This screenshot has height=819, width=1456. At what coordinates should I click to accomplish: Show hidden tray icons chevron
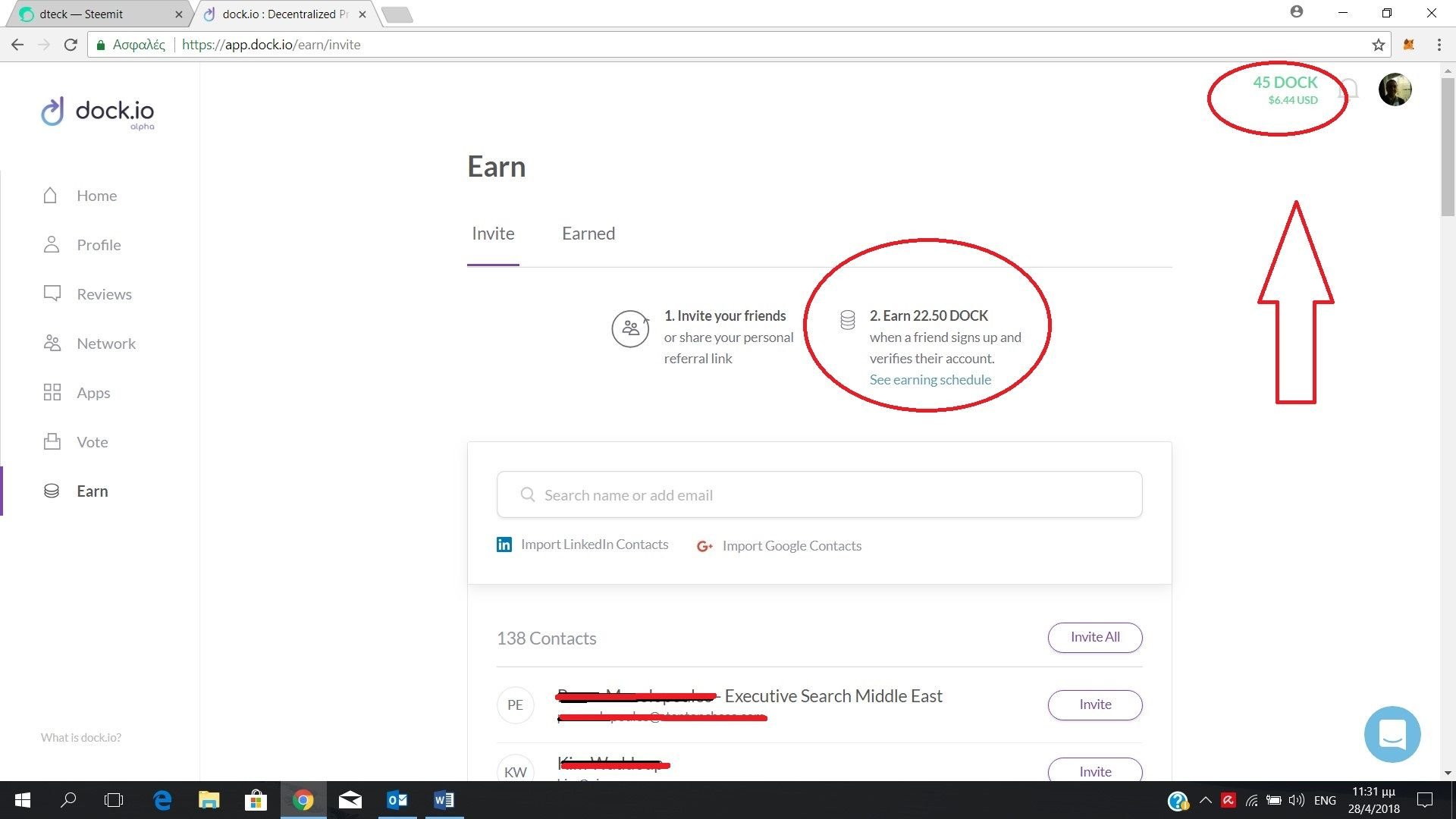point(1206,800)
